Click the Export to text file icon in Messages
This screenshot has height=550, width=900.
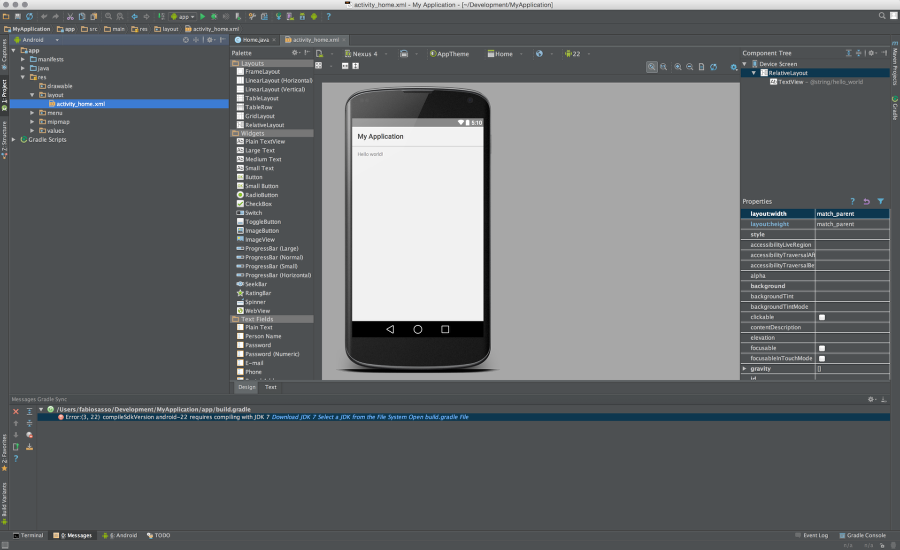pyautogui.click(x=16, y=447)
